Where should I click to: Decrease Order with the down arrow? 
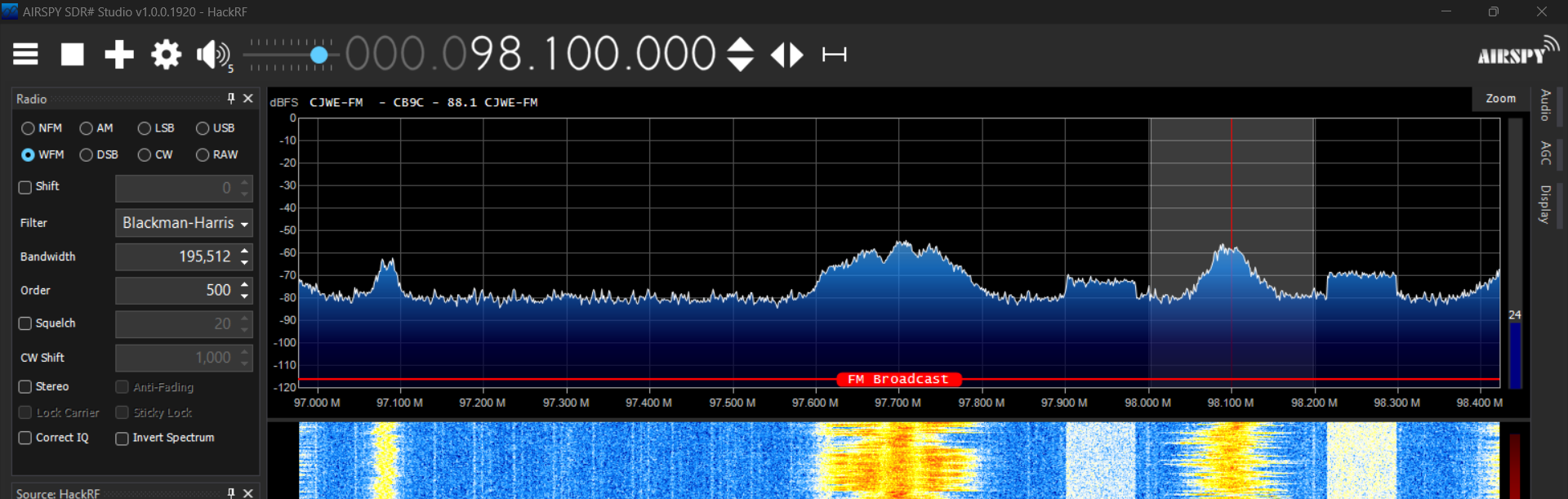click(244, 296)
